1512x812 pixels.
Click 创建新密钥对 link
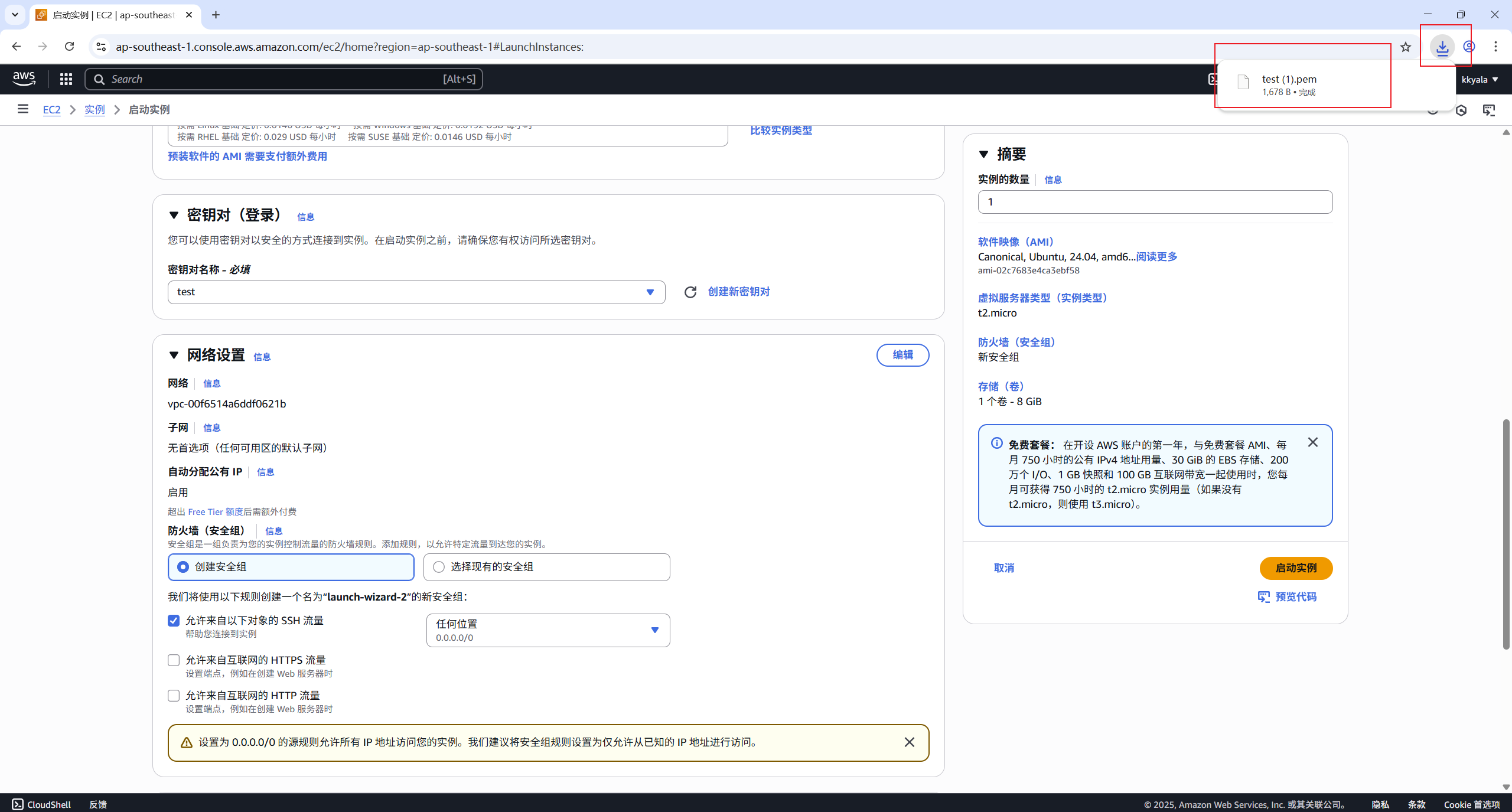pyautogui.click(x=739, y=292)
